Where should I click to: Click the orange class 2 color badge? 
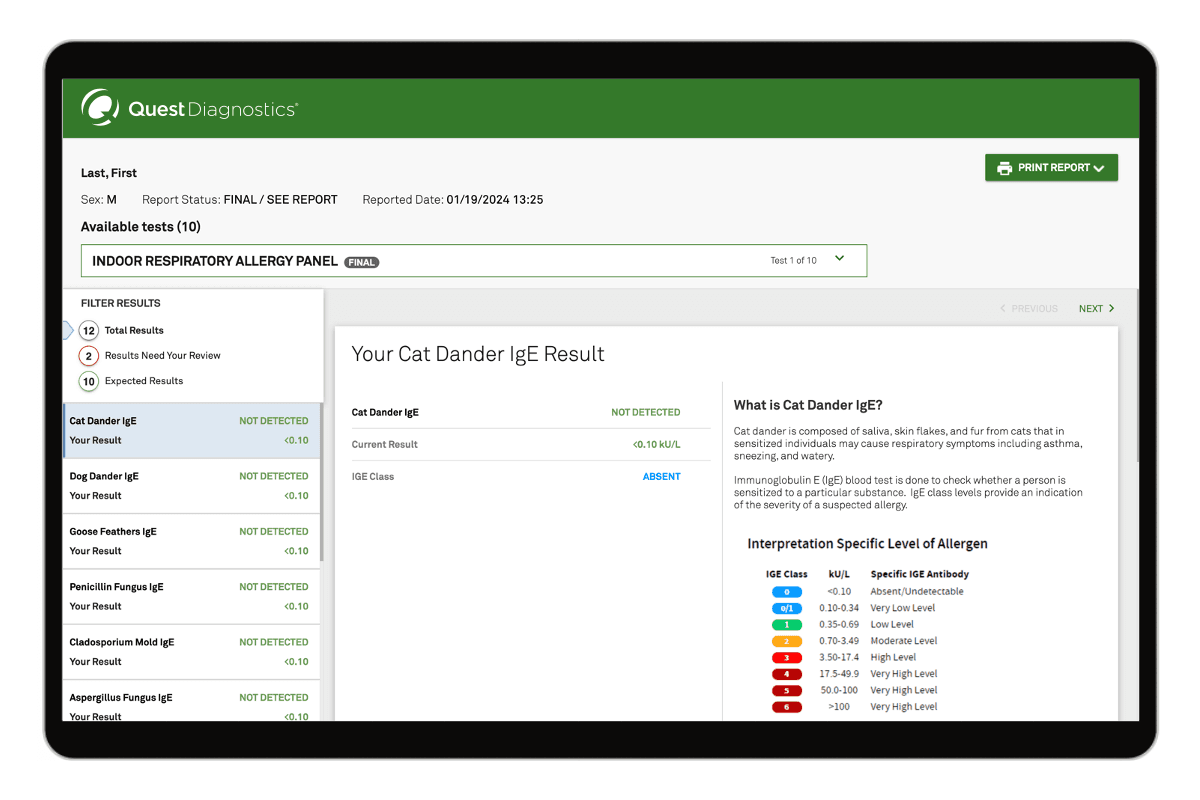(787, 641)
